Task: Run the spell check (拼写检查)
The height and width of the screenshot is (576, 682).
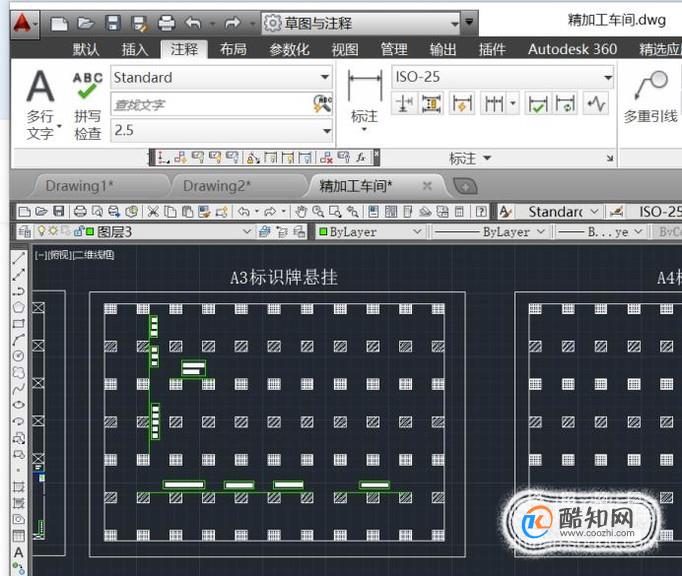Action: click(x=88, y=106)
